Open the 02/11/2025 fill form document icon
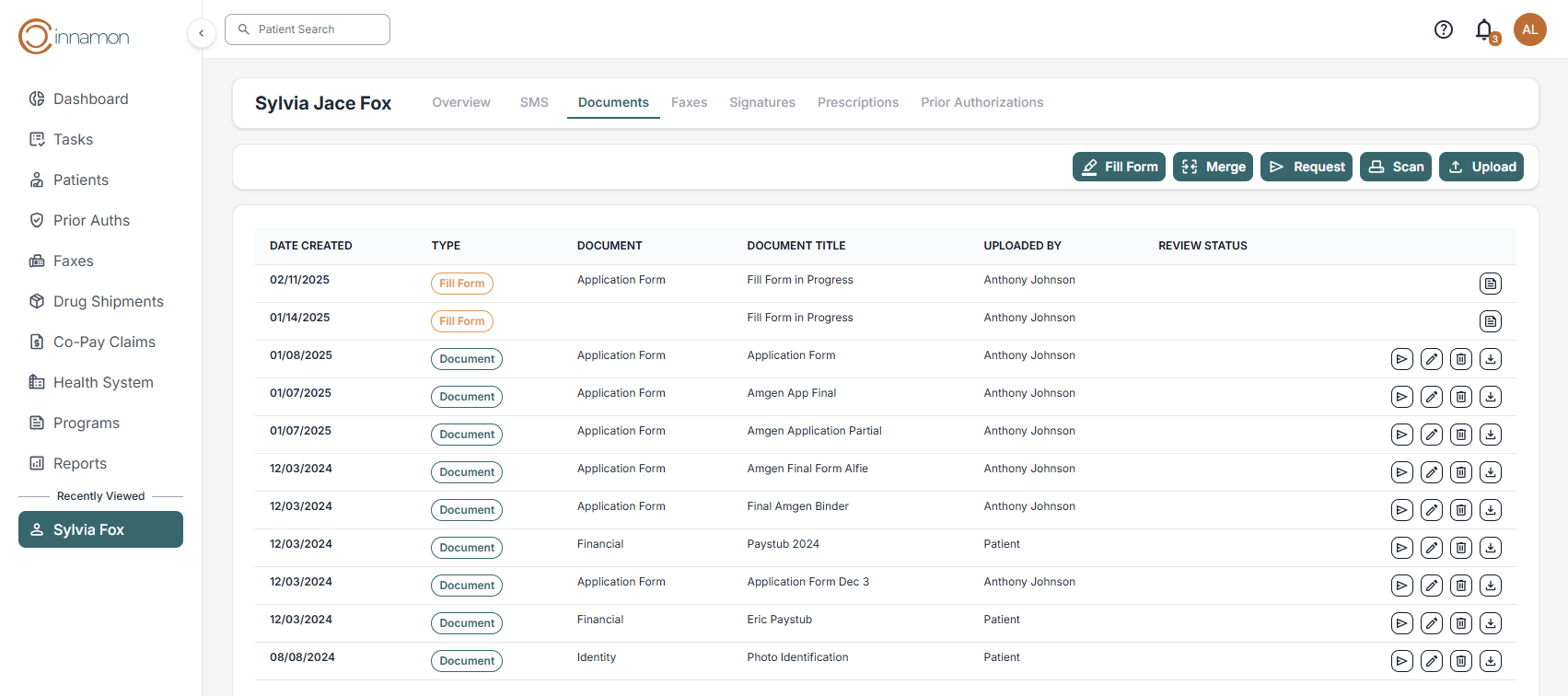The width and height of the screenshot is (1568, 696). (x=1490, y=284)
